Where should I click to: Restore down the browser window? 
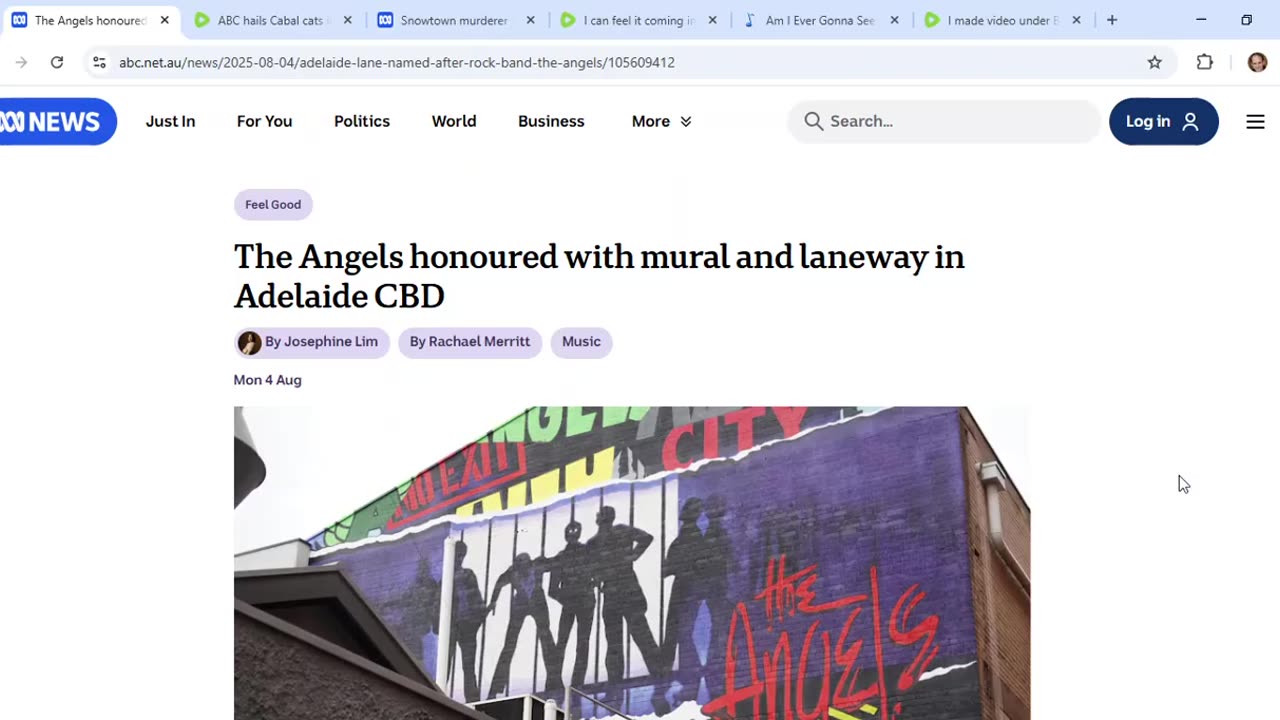pos(1246,20)
